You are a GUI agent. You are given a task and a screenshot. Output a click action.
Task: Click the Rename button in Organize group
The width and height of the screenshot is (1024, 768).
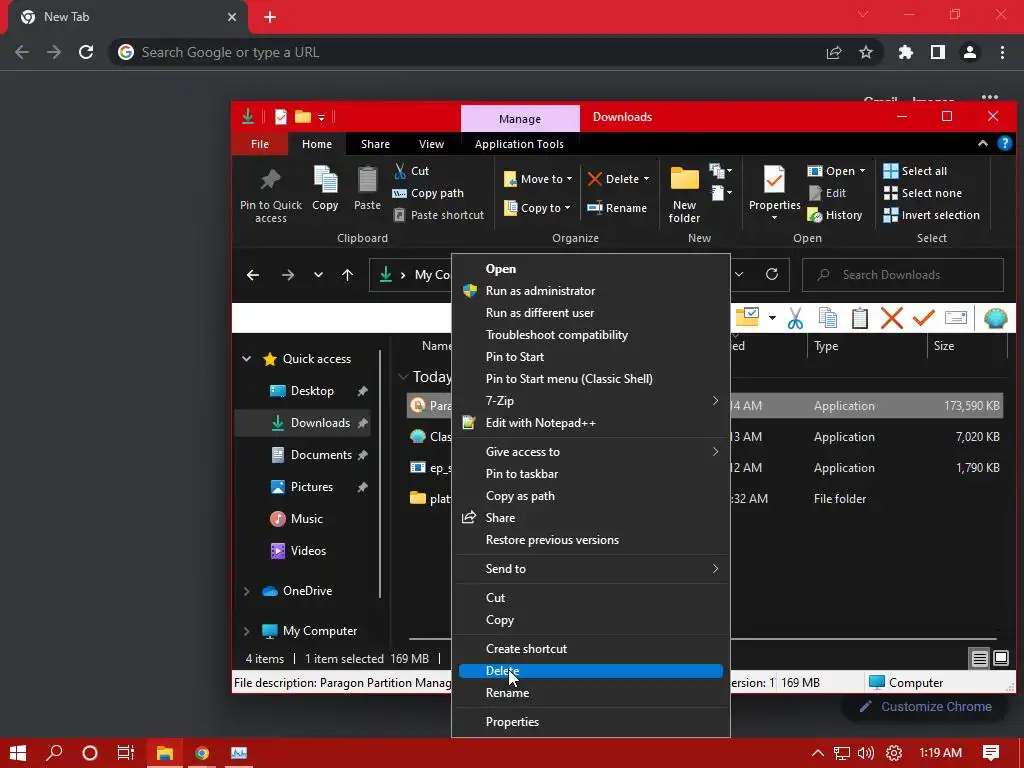click(616, 208)
